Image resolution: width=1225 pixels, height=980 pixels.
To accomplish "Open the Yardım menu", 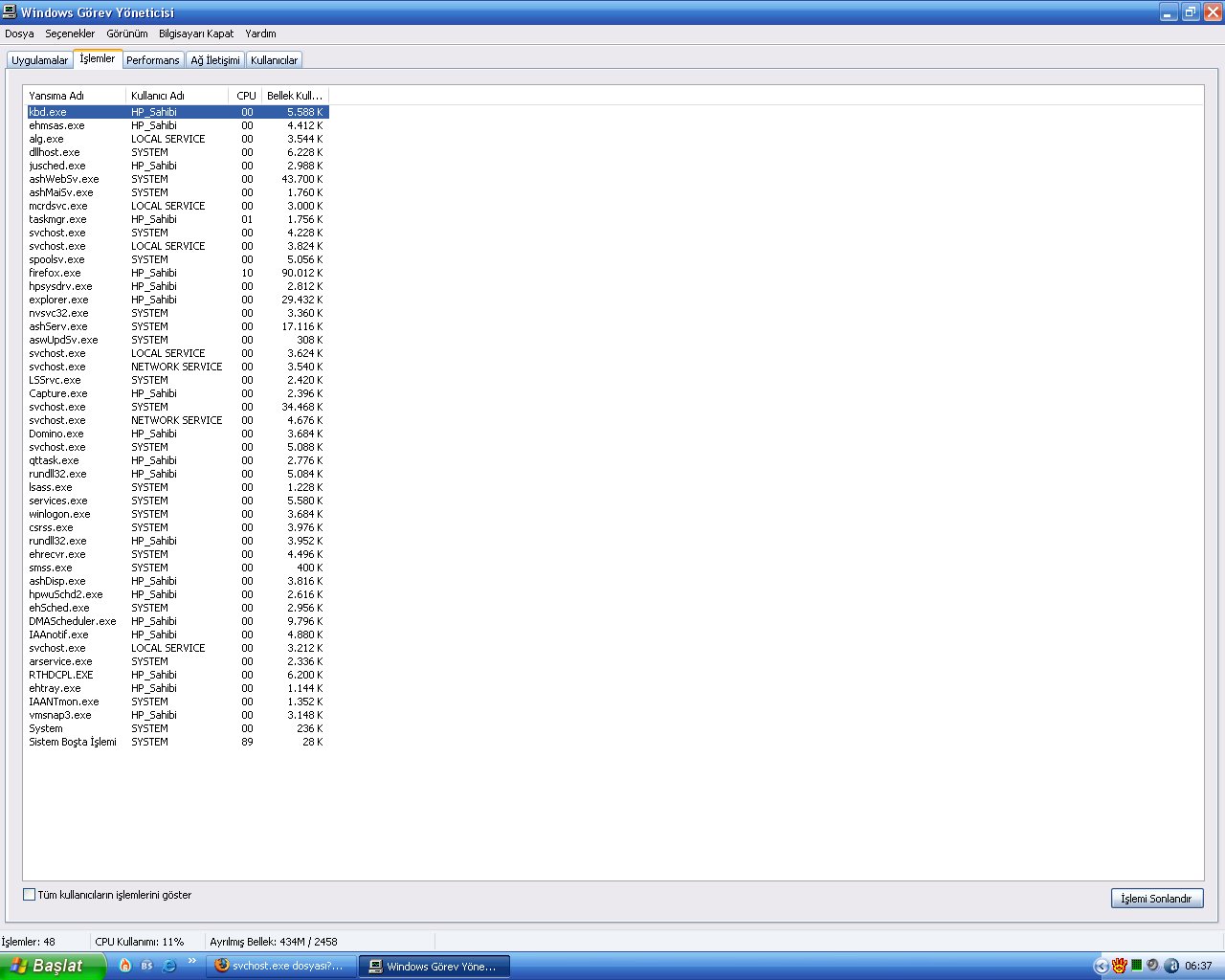I will pyautogui.click(x=260, y=33).
